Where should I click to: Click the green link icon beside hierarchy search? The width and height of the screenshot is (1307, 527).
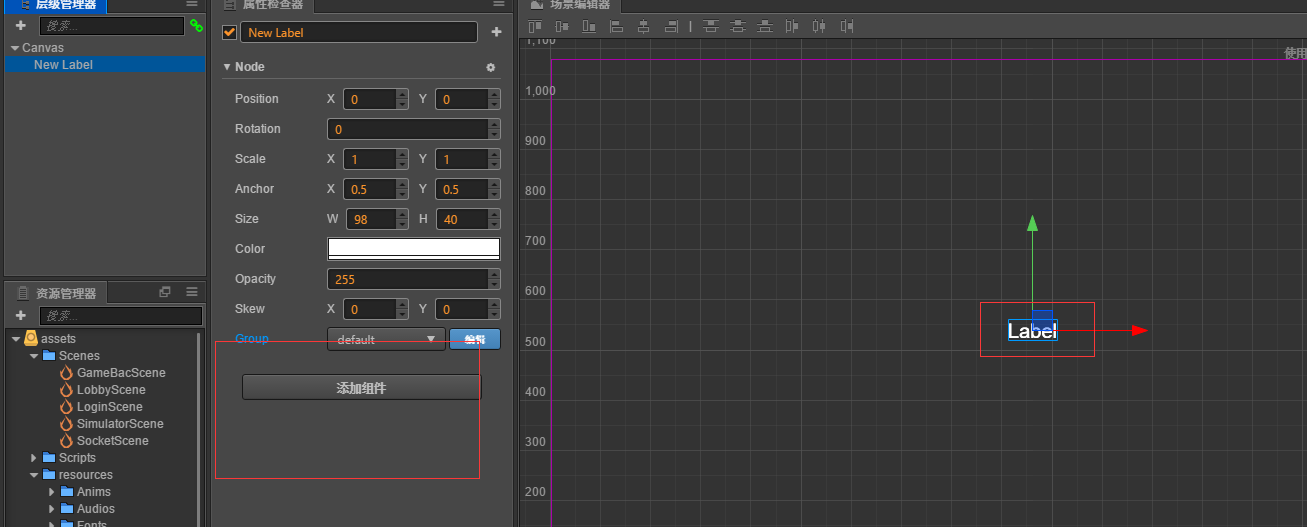click(x=196, y=26)
